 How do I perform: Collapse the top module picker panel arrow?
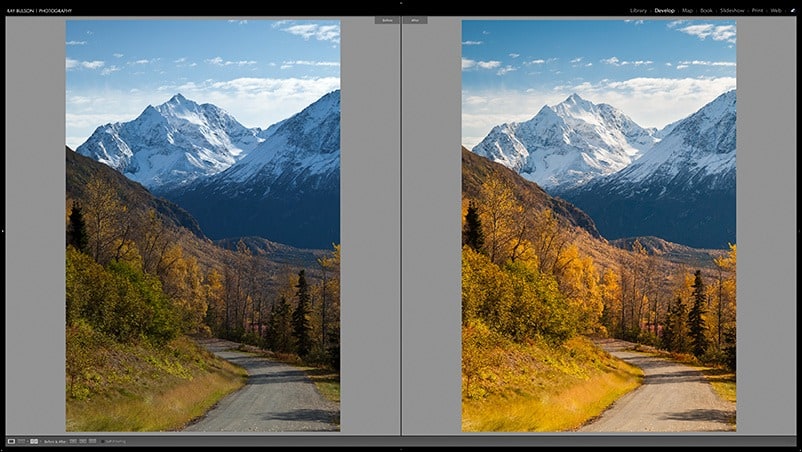click(x=401, y=2)
